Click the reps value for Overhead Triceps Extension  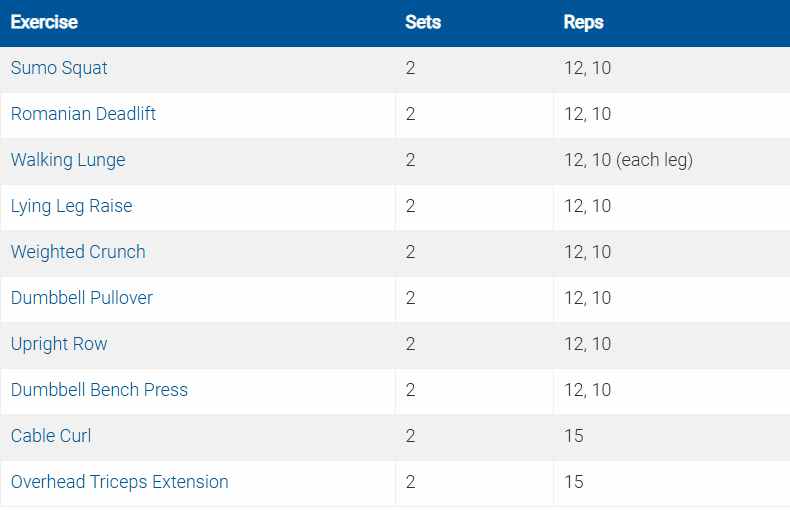pyautogui.click(x=574, y=483)
